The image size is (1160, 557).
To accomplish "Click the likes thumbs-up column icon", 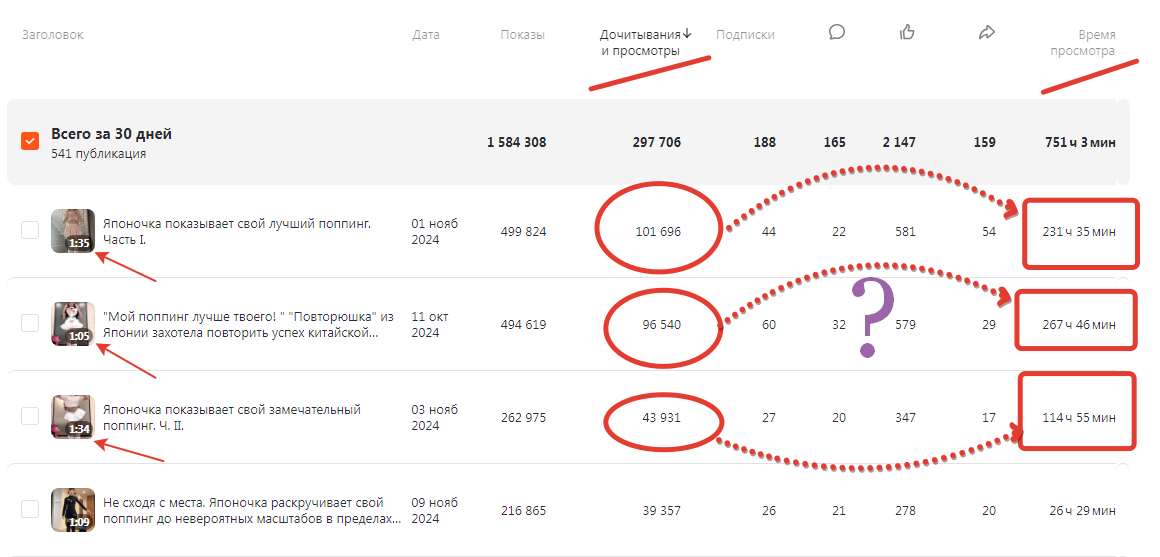I will (x=908, y=32).
